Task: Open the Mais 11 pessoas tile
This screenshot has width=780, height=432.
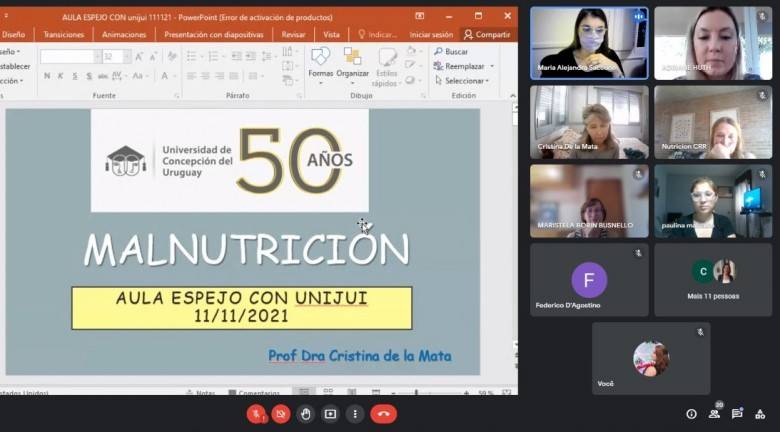Action: point(713,280)
